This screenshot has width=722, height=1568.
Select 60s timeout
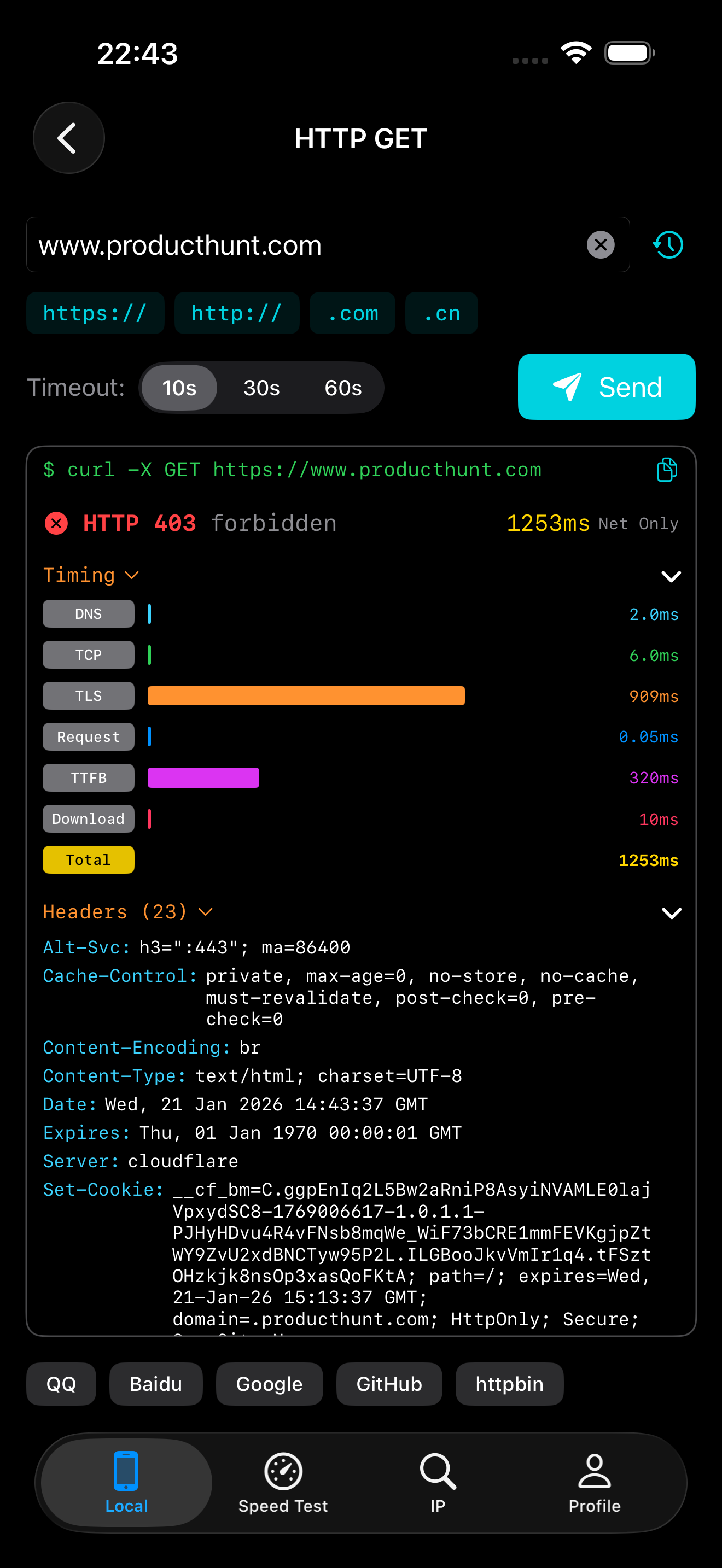point(343,388)
